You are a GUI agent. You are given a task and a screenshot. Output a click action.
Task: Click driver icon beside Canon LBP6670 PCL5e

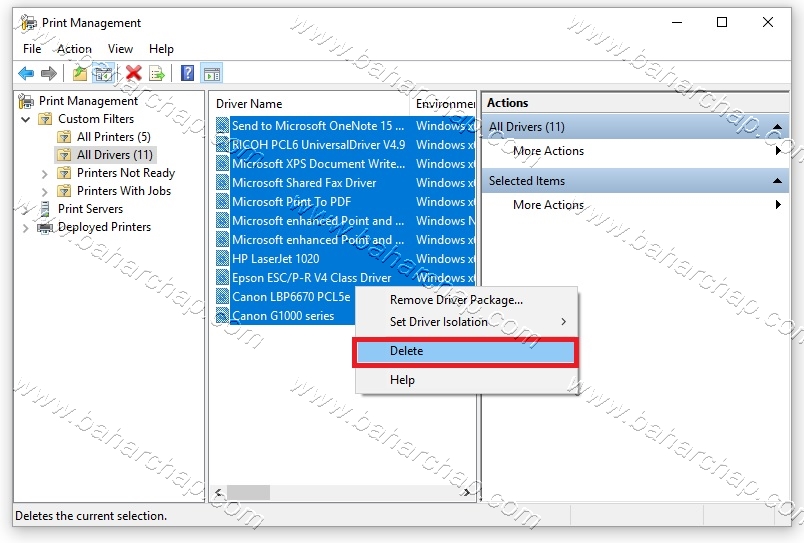(222, 296)
